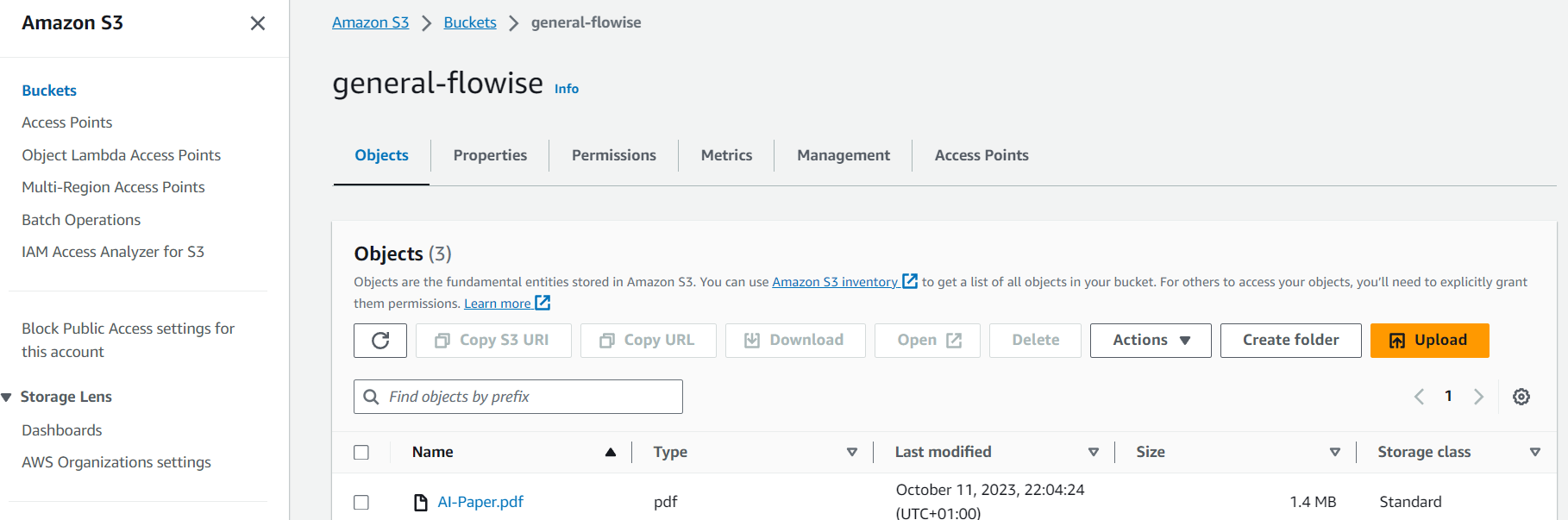Focus the Find objects by prefix field
The image size is (1568, 520).
click(x=530, y=397)
